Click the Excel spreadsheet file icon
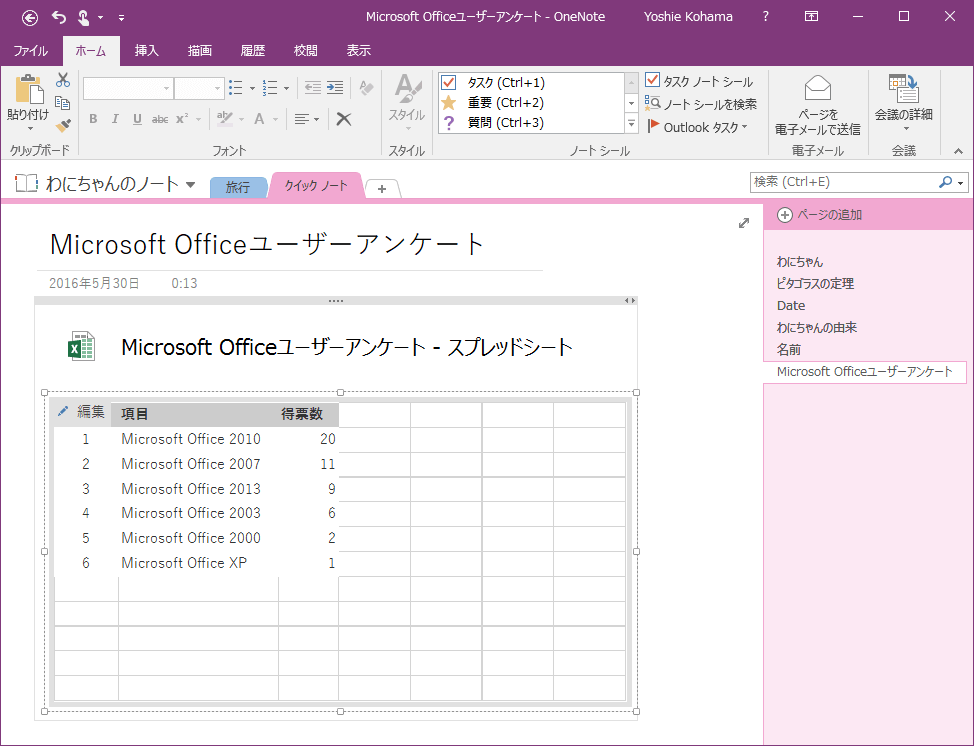The image size is (974, 746). click(81, 347)
